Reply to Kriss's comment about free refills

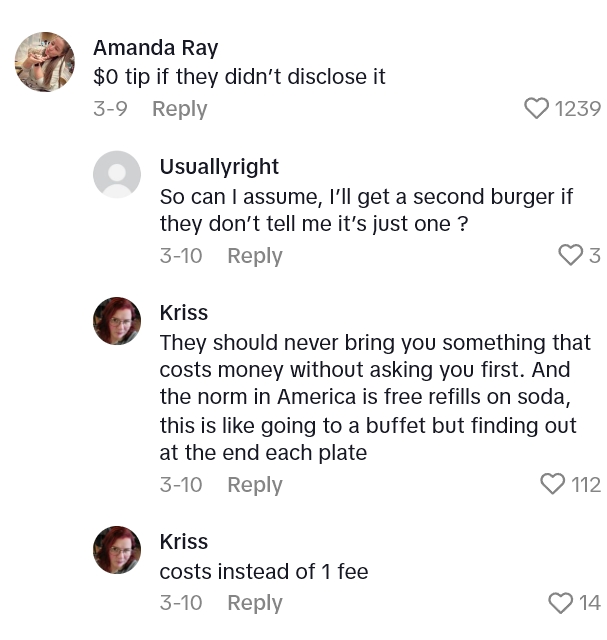[255, 485]
